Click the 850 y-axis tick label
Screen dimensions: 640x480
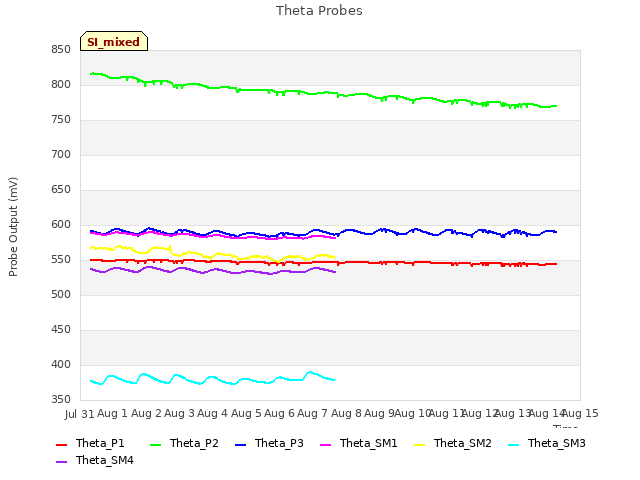(x=61, y=50)
